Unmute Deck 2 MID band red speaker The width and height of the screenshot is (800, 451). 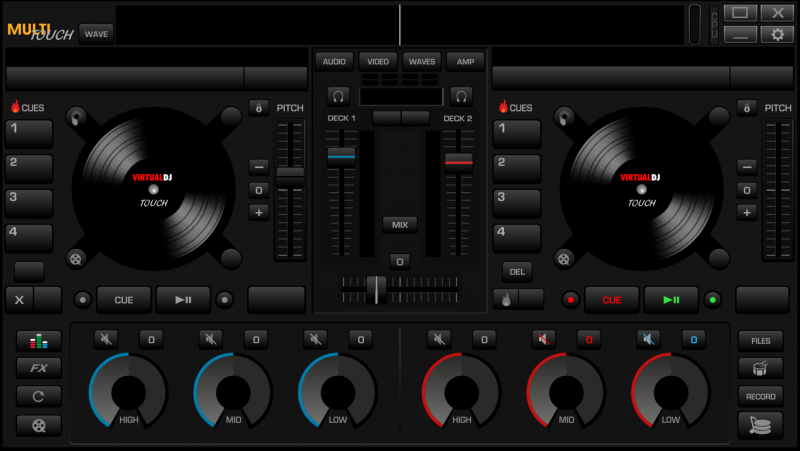[x=543, y=339]
